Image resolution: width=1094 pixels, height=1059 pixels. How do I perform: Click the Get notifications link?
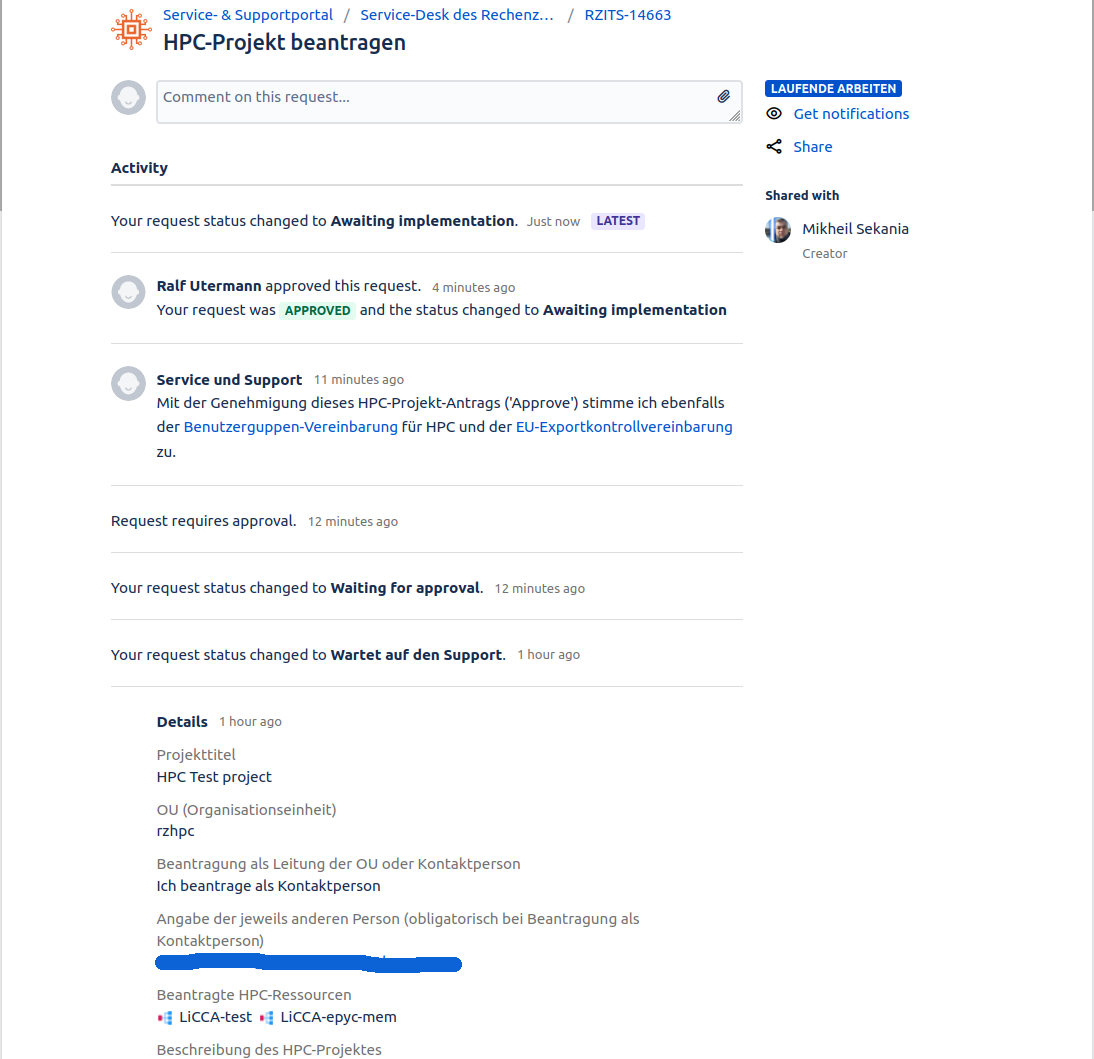click(851, 114)
